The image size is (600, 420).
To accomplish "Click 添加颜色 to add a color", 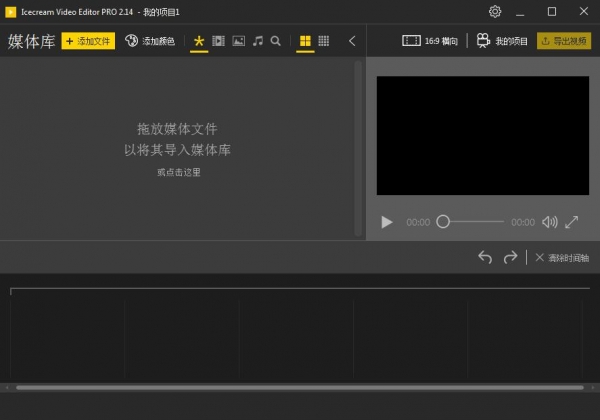I will 150,41.
